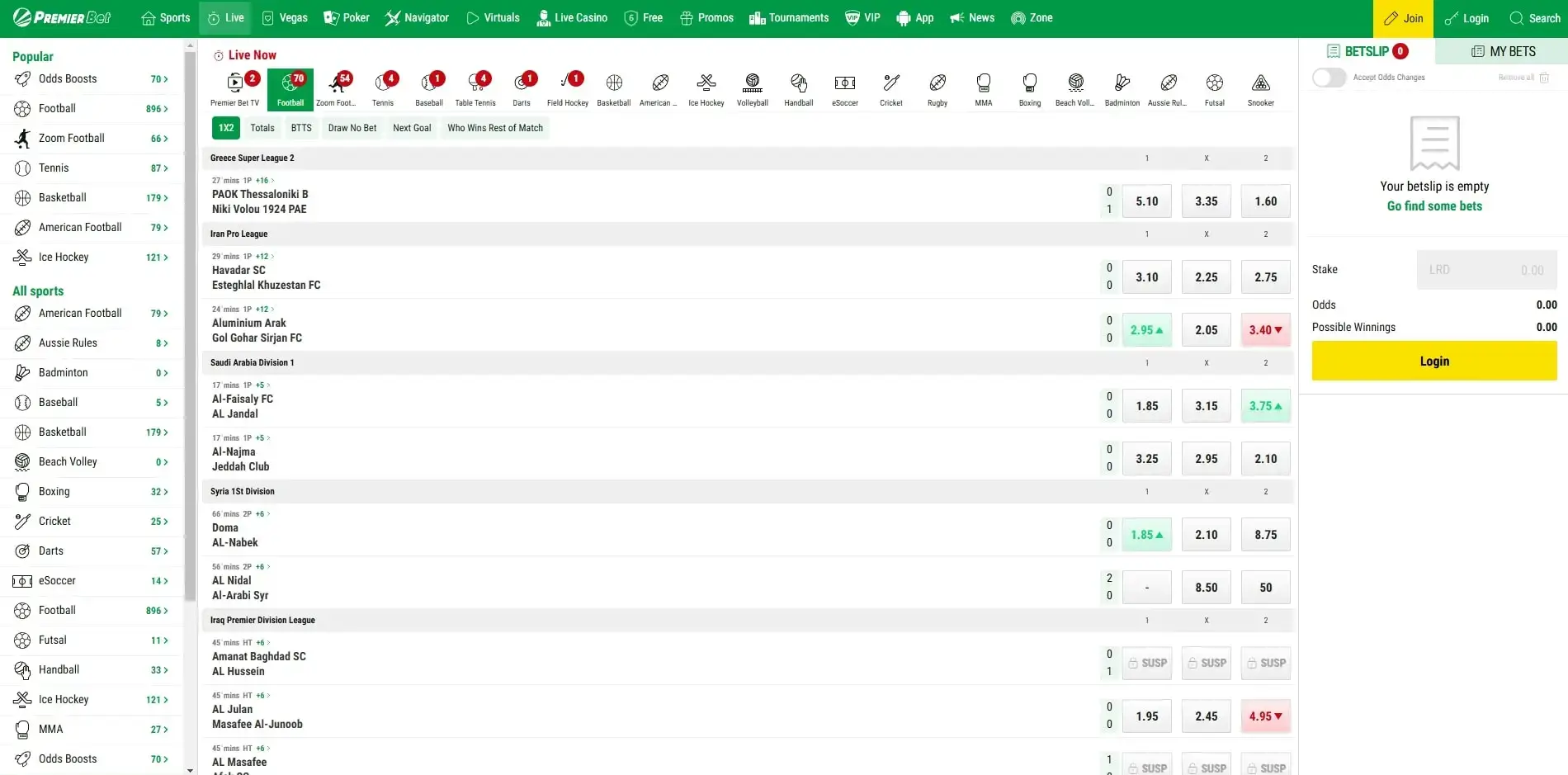The width and height of the screenshot is (1568, 775).
Task: Enable the Accept Odds Changes toggle
Action: 1329,78
